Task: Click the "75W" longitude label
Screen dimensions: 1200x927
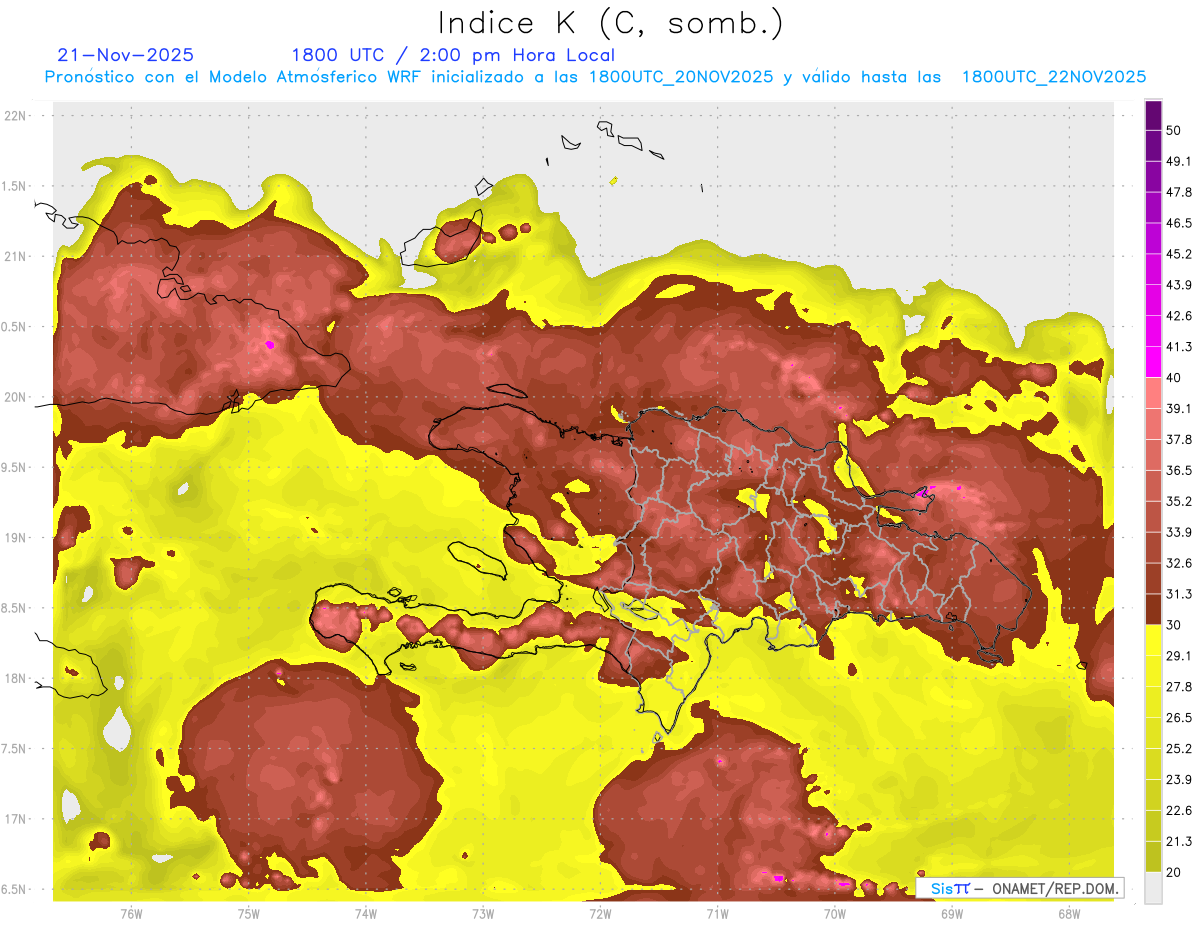Action: click(x=248, y=914)
